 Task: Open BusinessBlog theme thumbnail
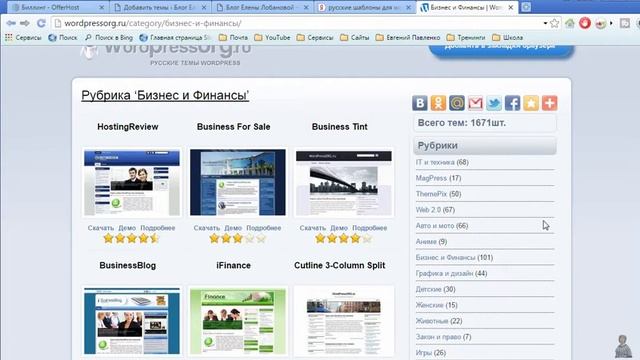pos(132,321)
